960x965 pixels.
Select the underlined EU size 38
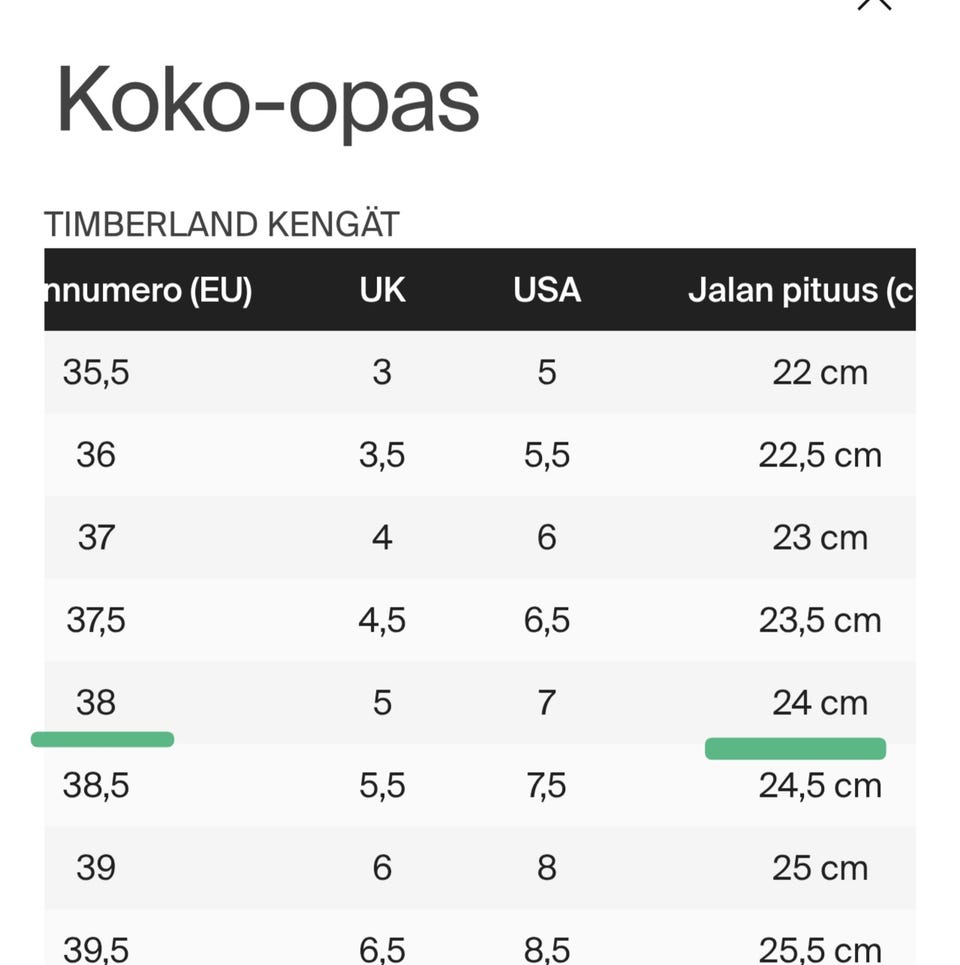(x=96, y=703)
